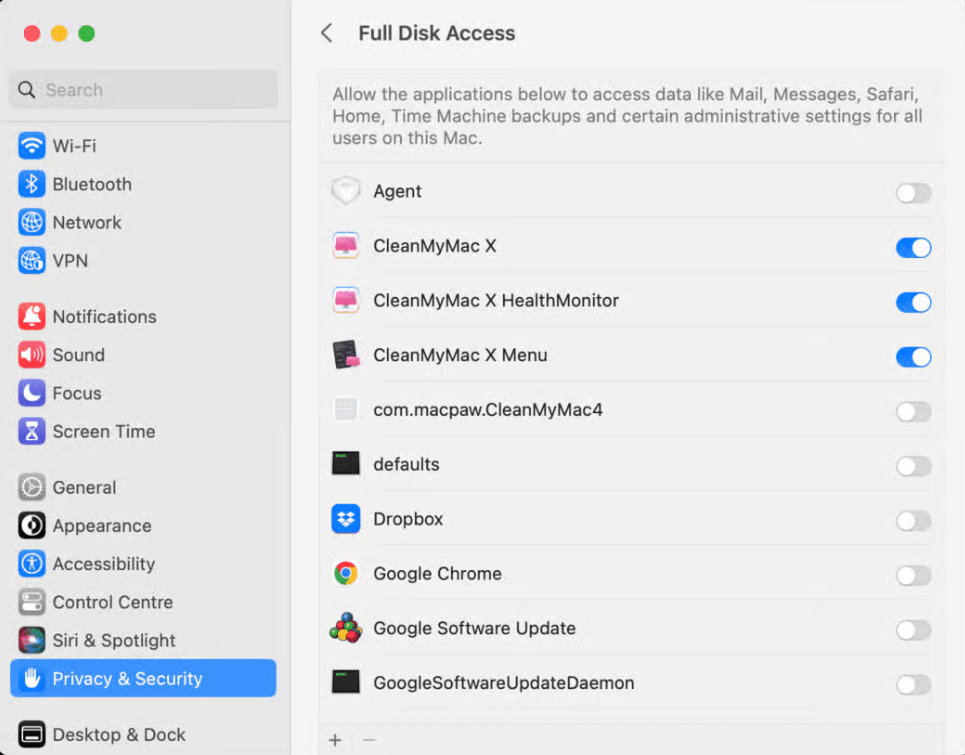Open the Notifications settings pane
965x755 pixels.
click(x=104, y=317)
